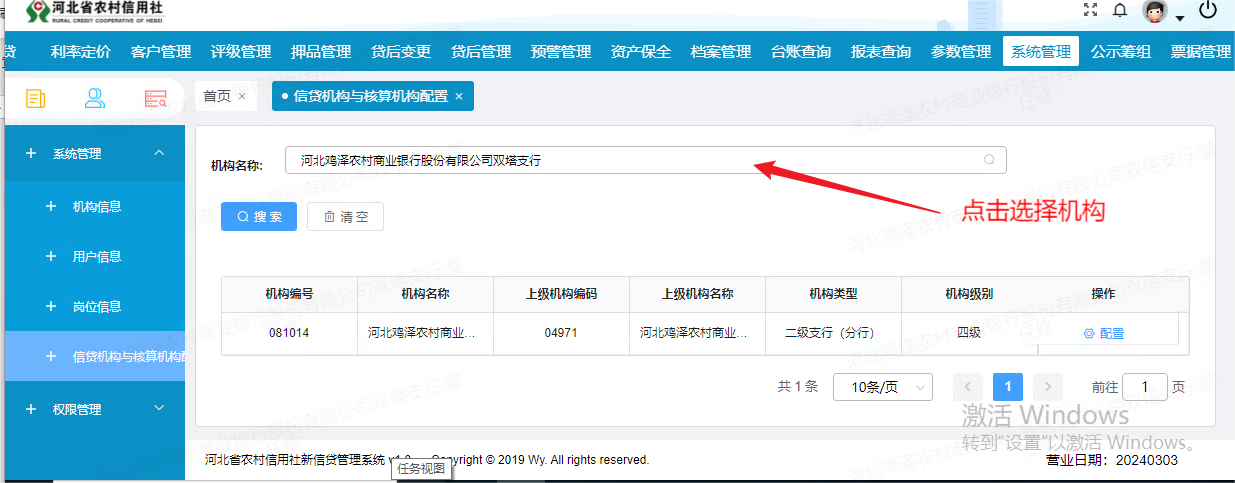Viewport: 1235px width, 483px height.
Task: Click the 清空 button
Action: tap(346, 216)
